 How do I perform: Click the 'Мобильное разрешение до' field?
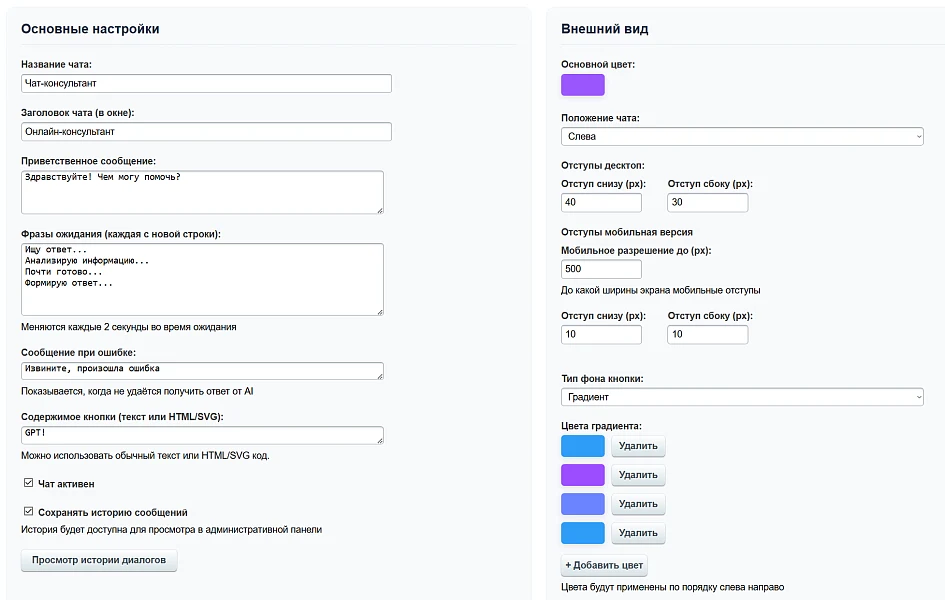tap(601, 269)
